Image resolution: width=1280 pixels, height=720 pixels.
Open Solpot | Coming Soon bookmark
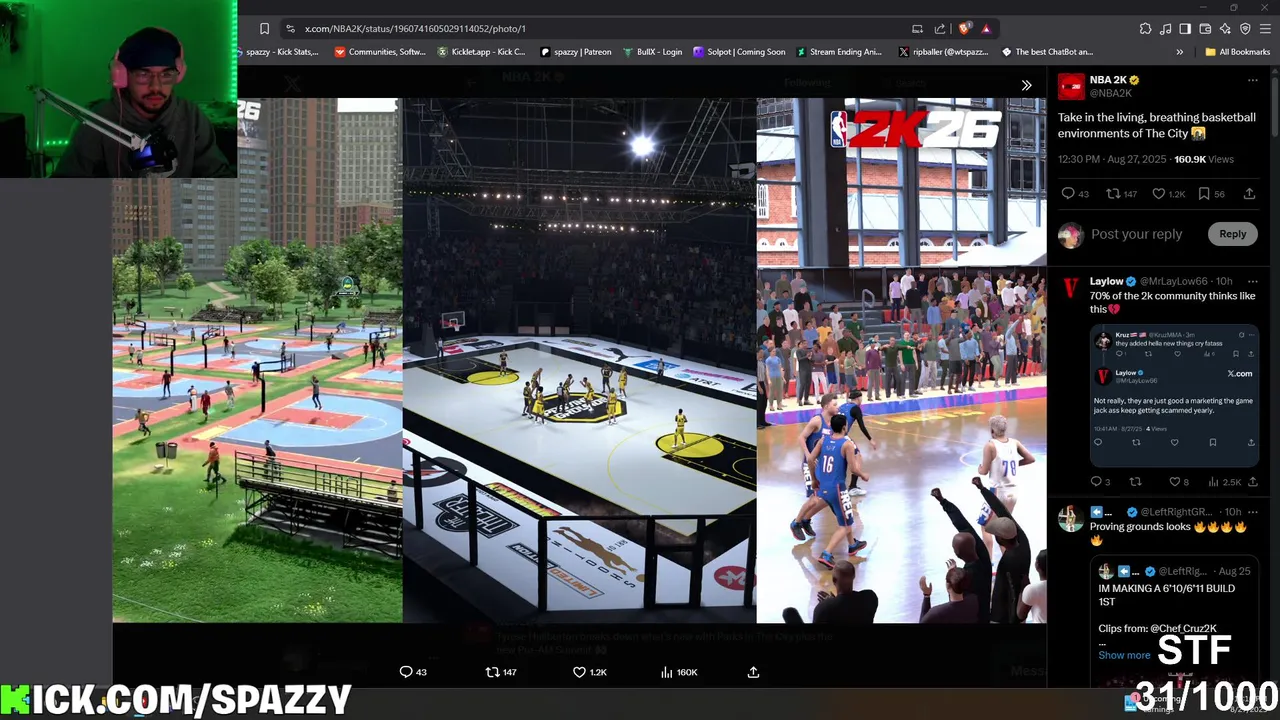tap(739, 52)
